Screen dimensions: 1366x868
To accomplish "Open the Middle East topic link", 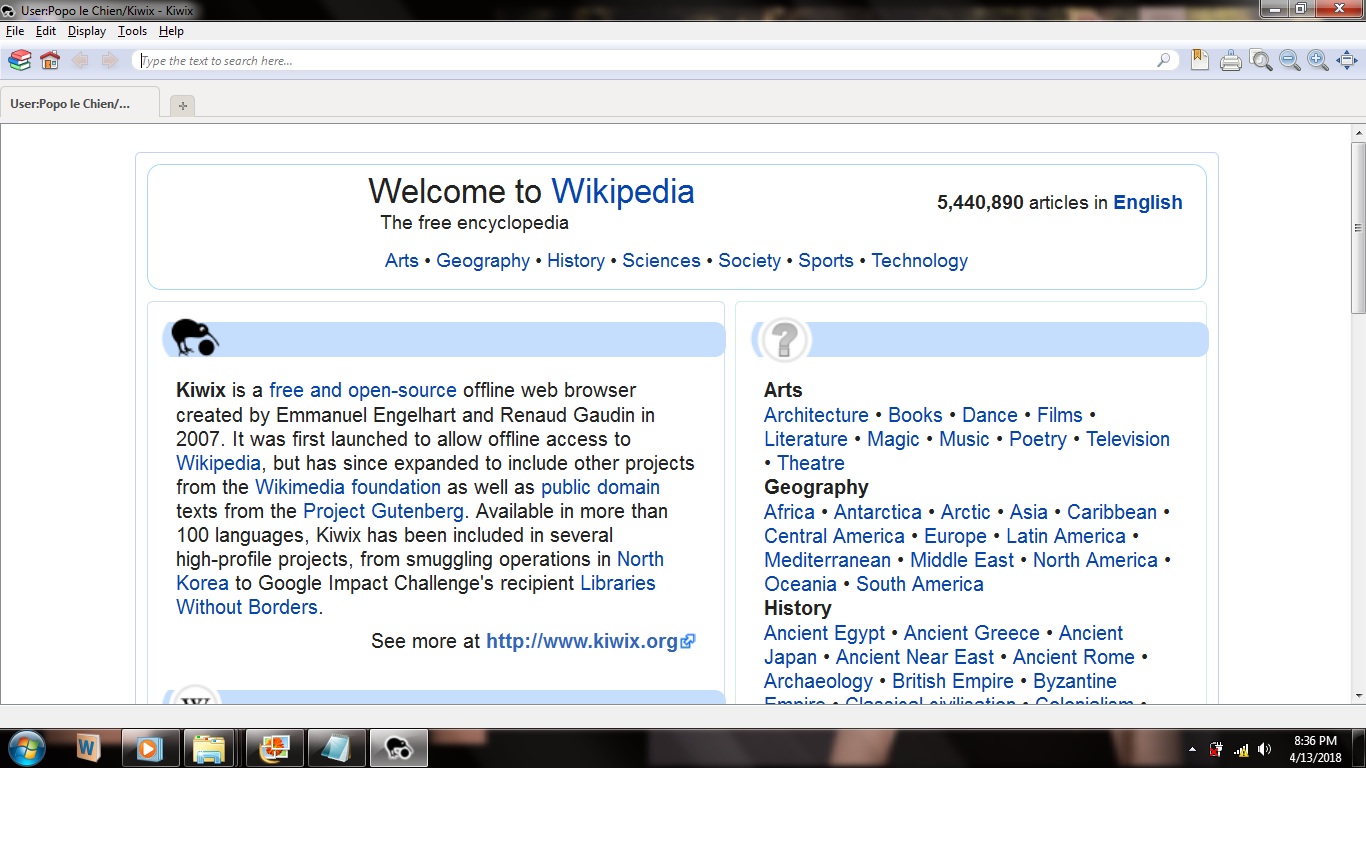I will (x=962, y=560).
